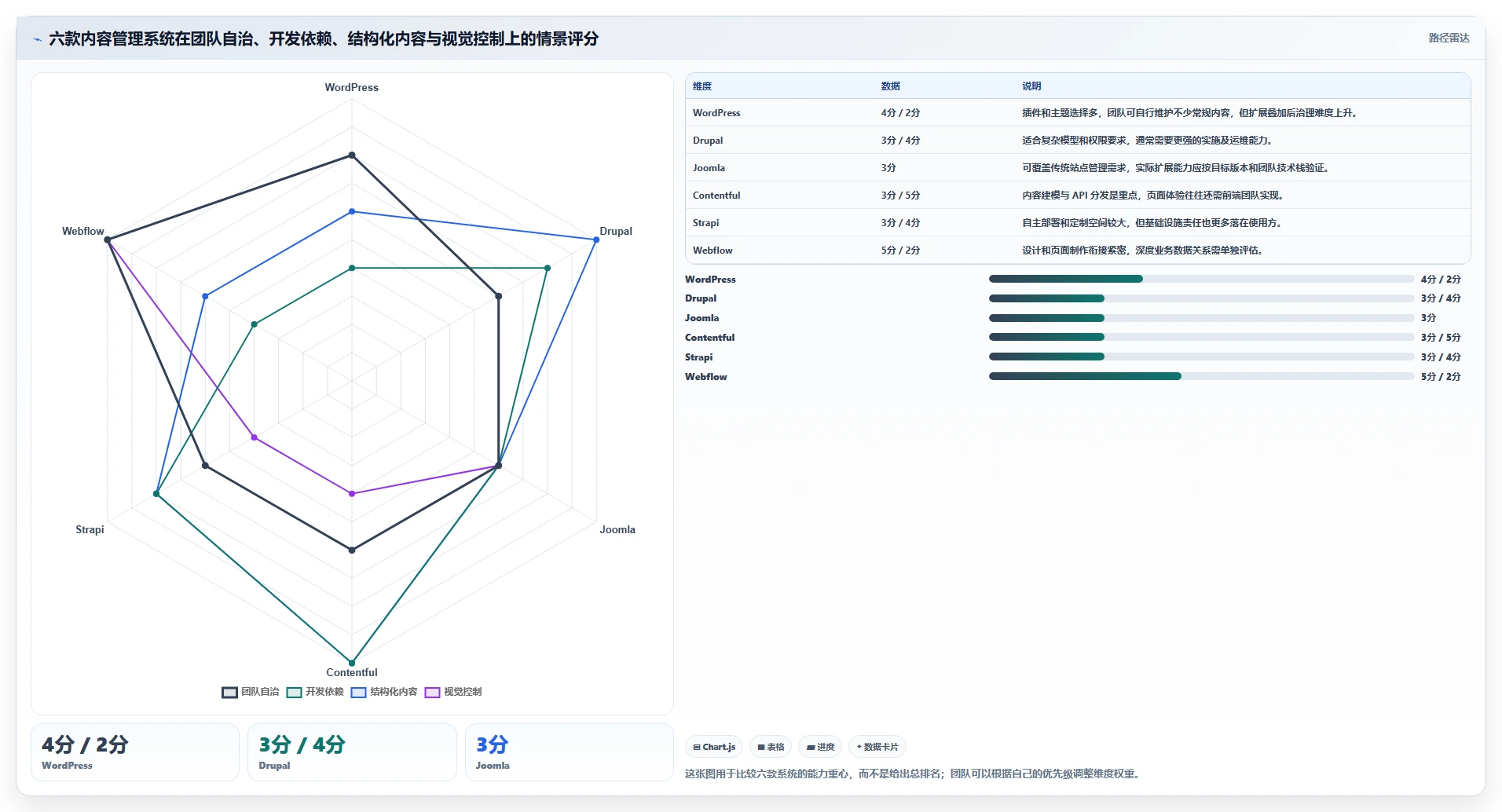The image size is (1502, 812).
Task: Click the small icon before the dashboard title
Action: click(x=37, y=39)
